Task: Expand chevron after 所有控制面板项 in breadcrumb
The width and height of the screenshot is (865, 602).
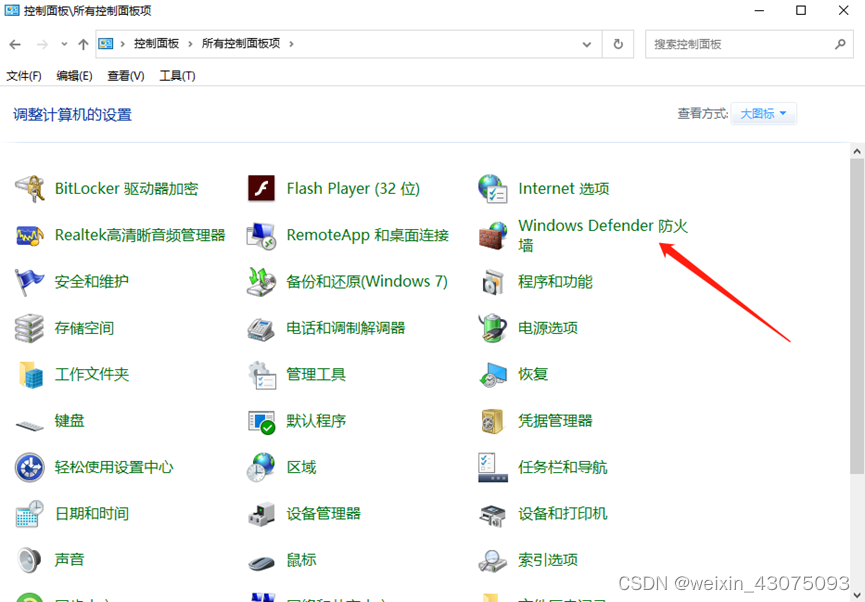Action: (x=291, y=44)
